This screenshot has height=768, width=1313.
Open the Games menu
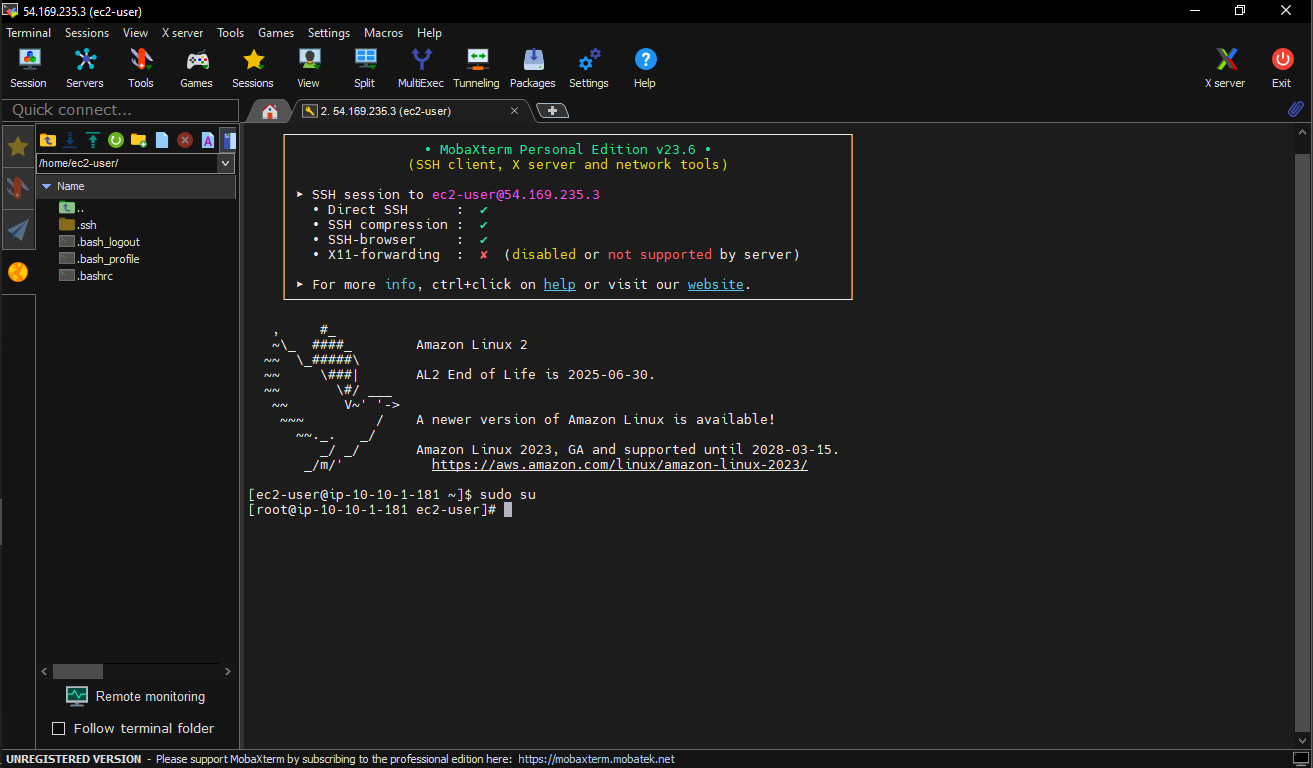(x=276, y=33)
